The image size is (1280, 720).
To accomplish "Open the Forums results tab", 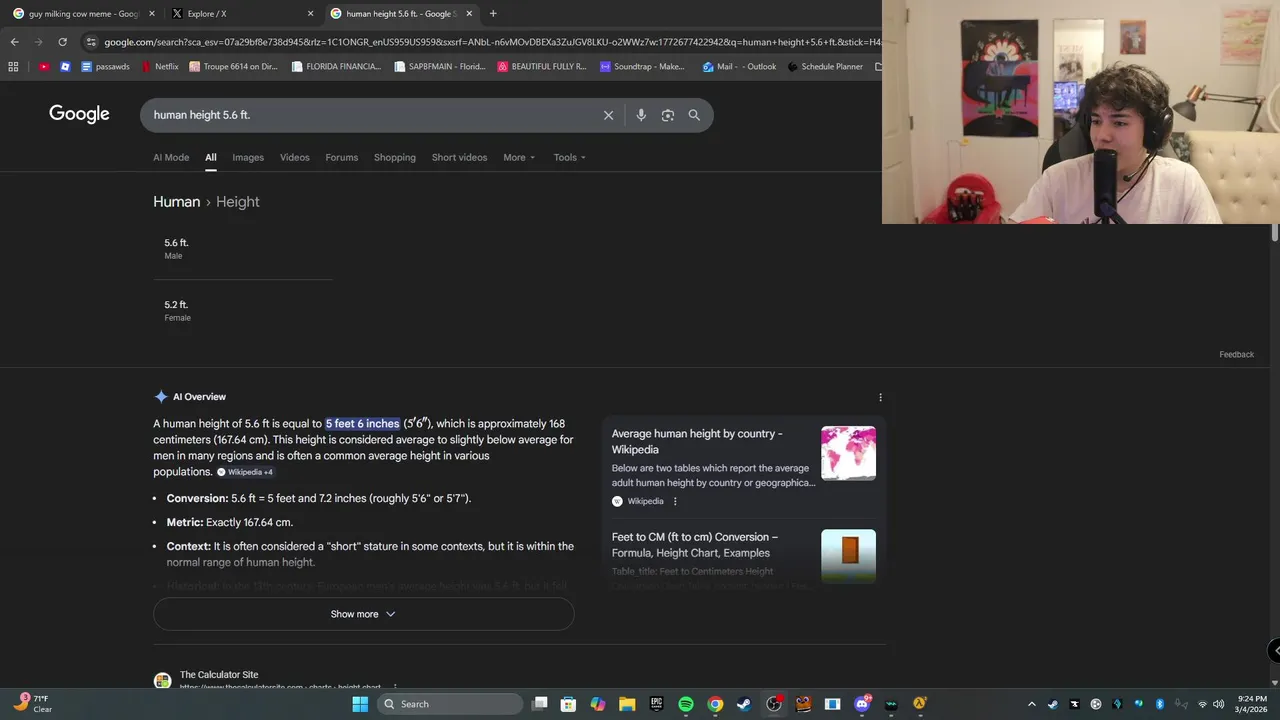I will (341, 157).
